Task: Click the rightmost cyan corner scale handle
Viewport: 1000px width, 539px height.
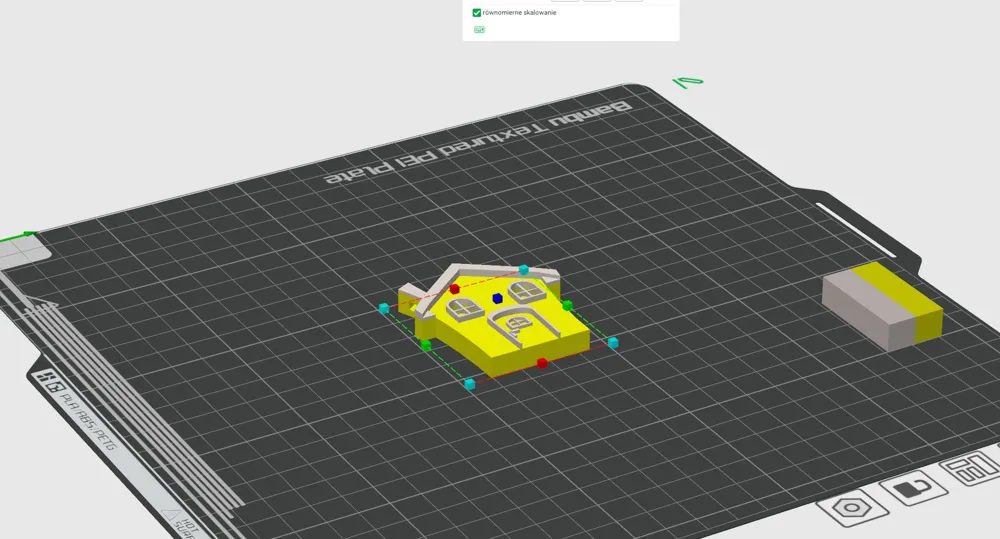Action: [613, 343]
